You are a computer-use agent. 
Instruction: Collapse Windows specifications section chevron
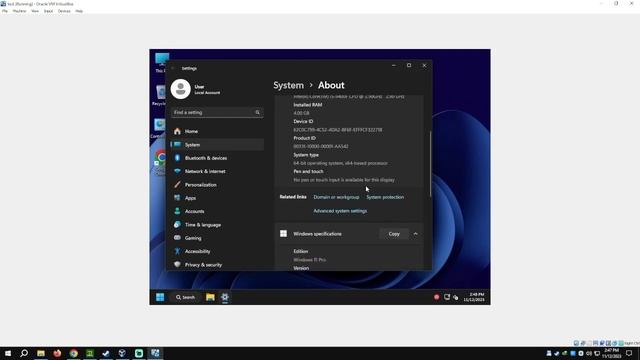coord(416,234)
